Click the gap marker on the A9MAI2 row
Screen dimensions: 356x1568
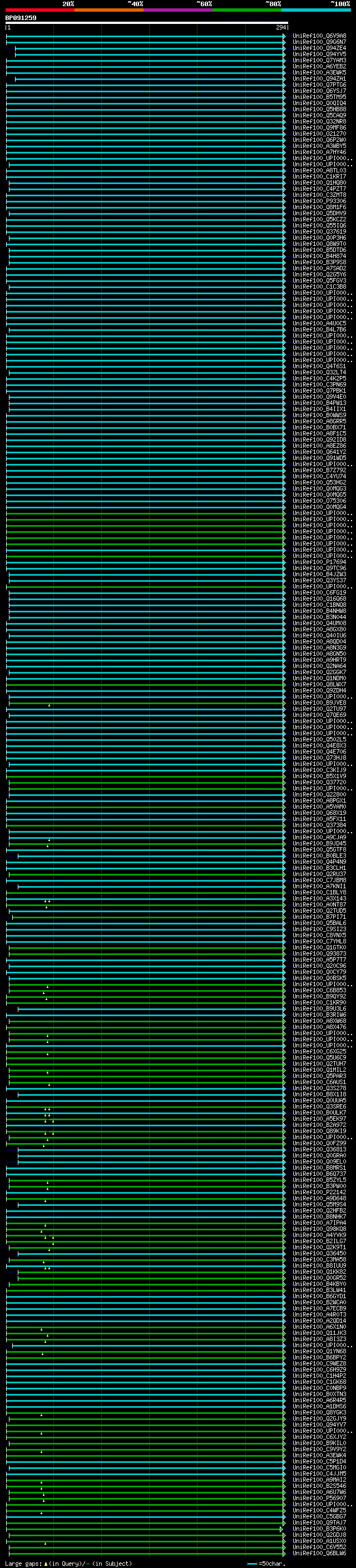point(41,1482)
